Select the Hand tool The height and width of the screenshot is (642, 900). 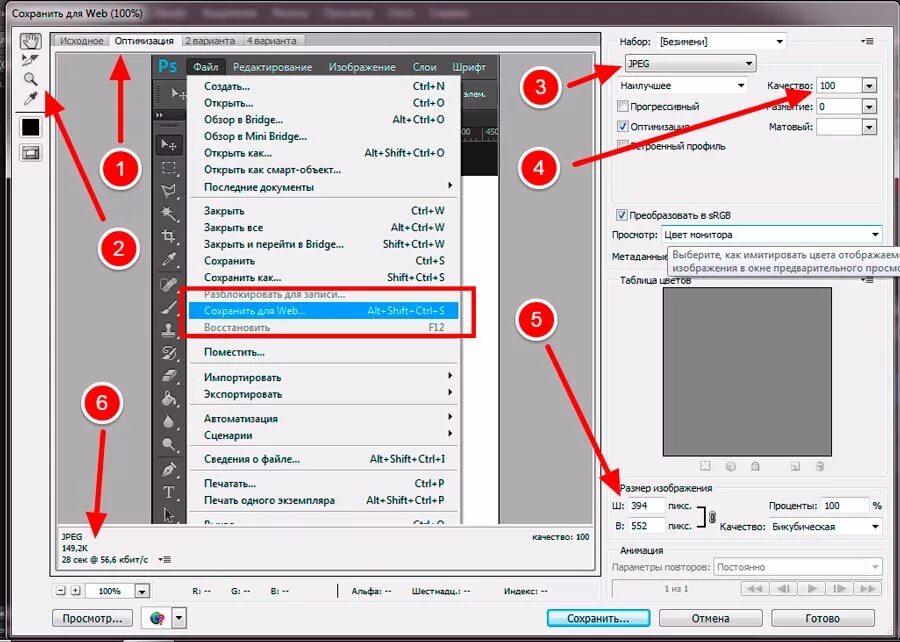[30, 41]
